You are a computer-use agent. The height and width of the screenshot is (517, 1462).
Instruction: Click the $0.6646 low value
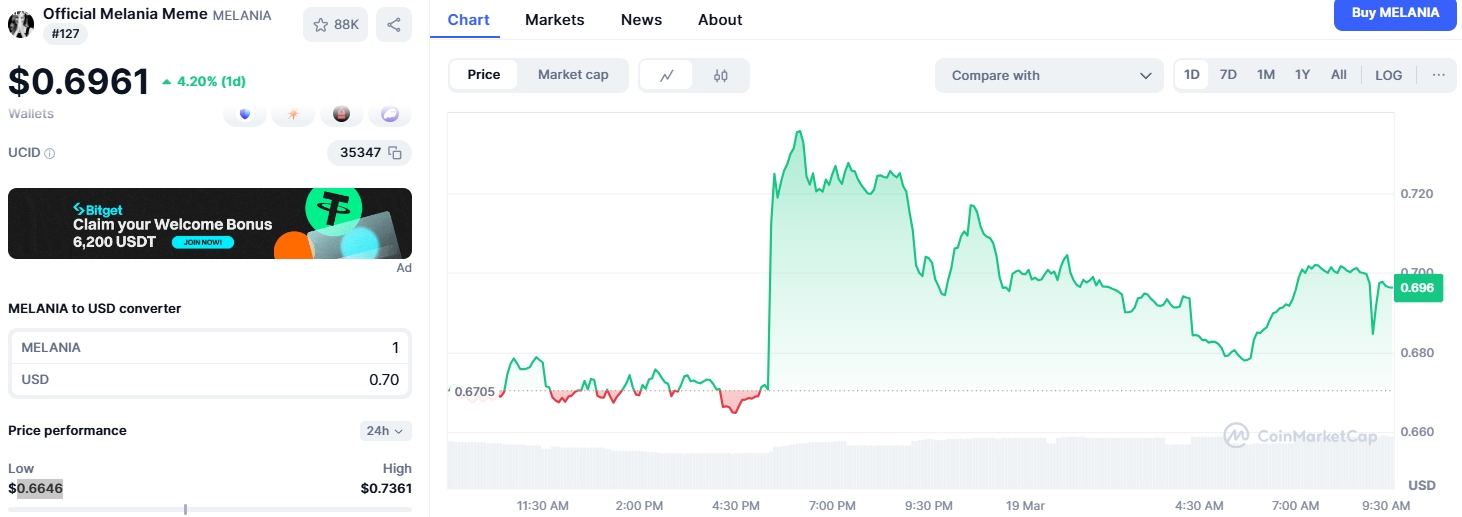pos(35,488)
